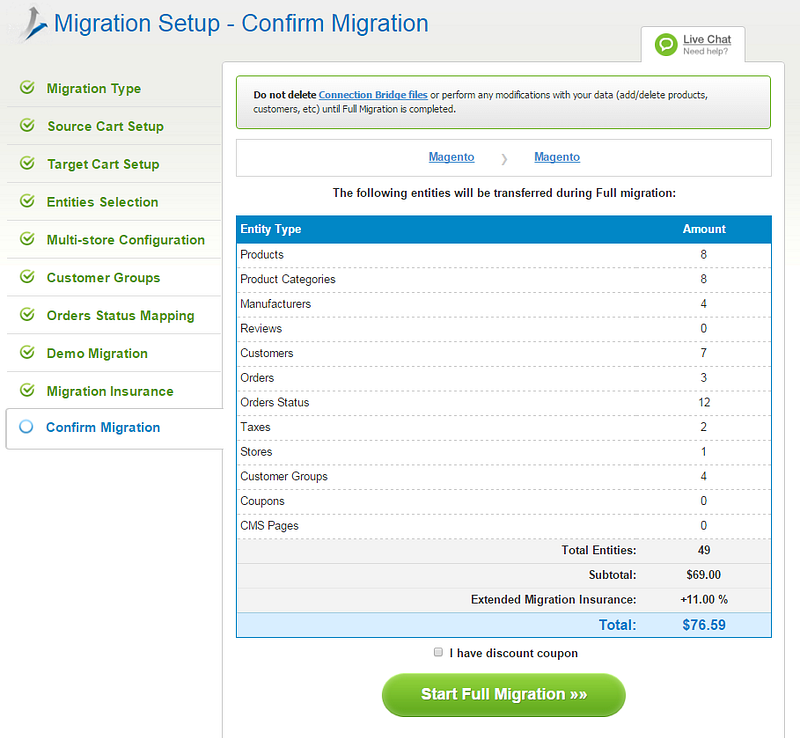Click the Stores row label
The height and width of the screenshot is (738, 800).
point(256,452)
